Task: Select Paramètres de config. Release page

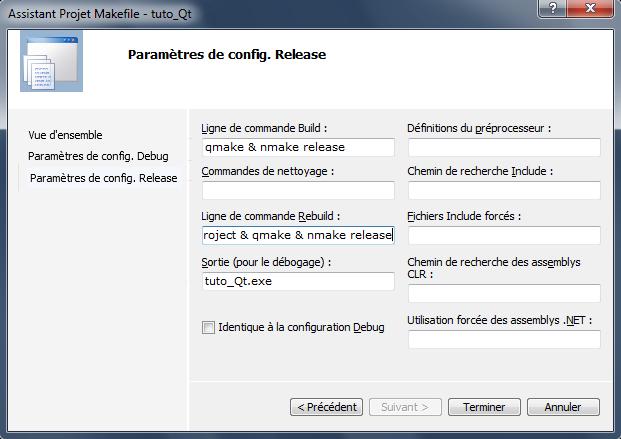Action: [103, 178]
